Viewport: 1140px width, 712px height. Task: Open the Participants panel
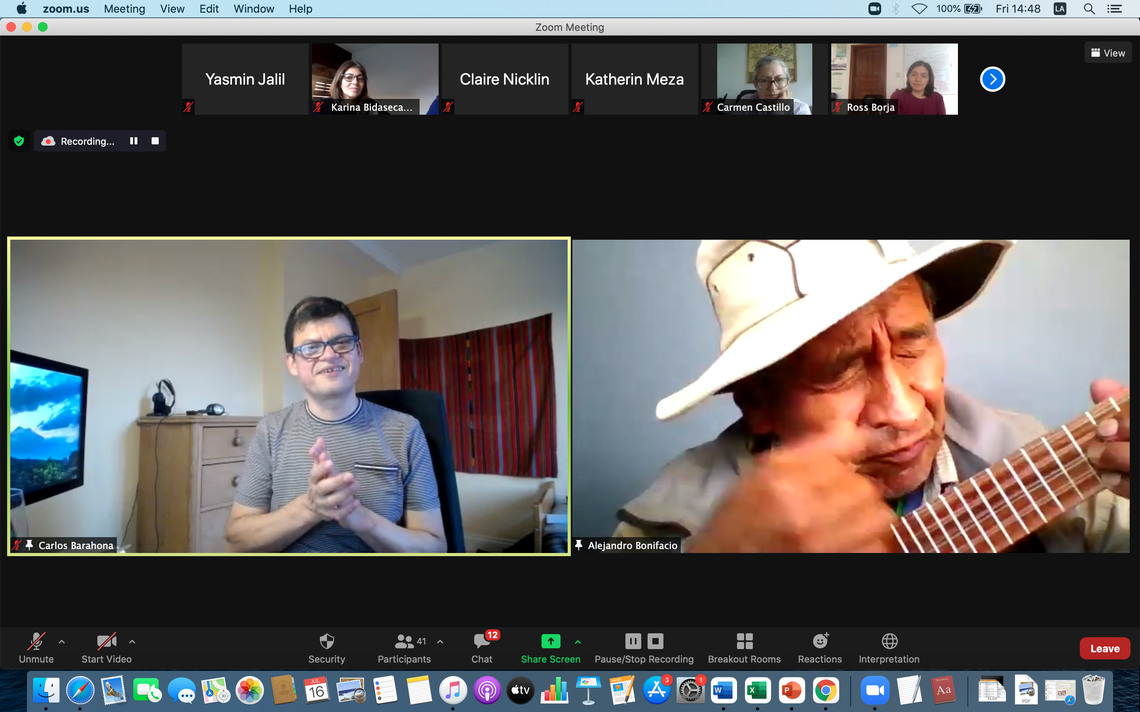coord(404,642)
